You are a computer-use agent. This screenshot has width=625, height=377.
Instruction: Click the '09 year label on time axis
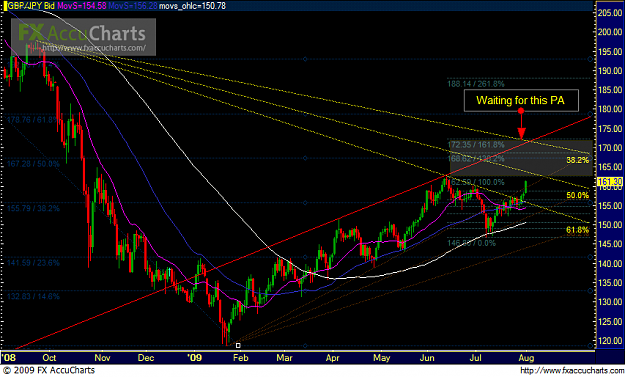pos(195,357)
